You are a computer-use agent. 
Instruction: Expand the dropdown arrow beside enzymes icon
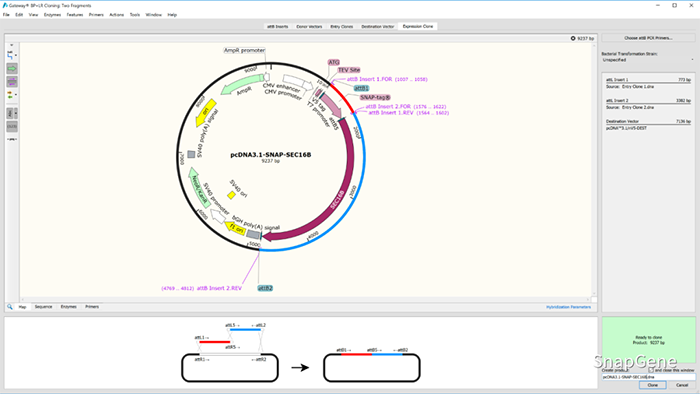coord(16,114)
